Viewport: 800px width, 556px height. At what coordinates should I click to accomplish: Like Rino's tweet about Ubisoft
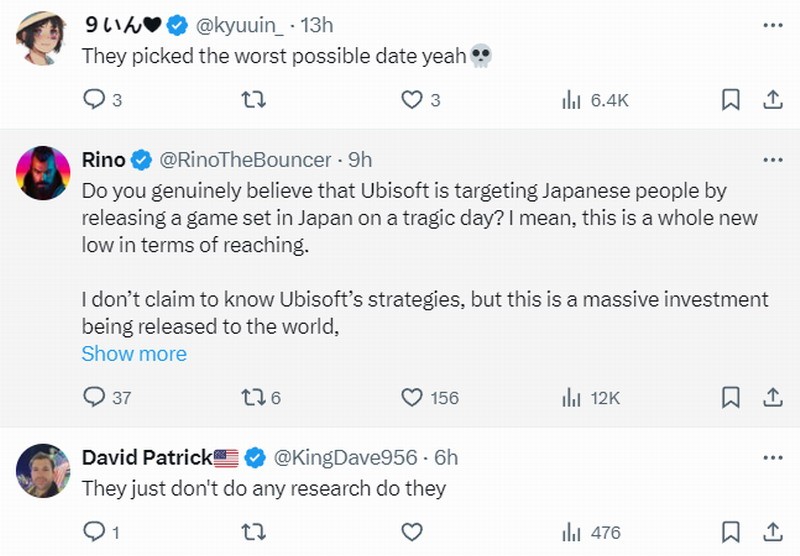tap(412, 397)
